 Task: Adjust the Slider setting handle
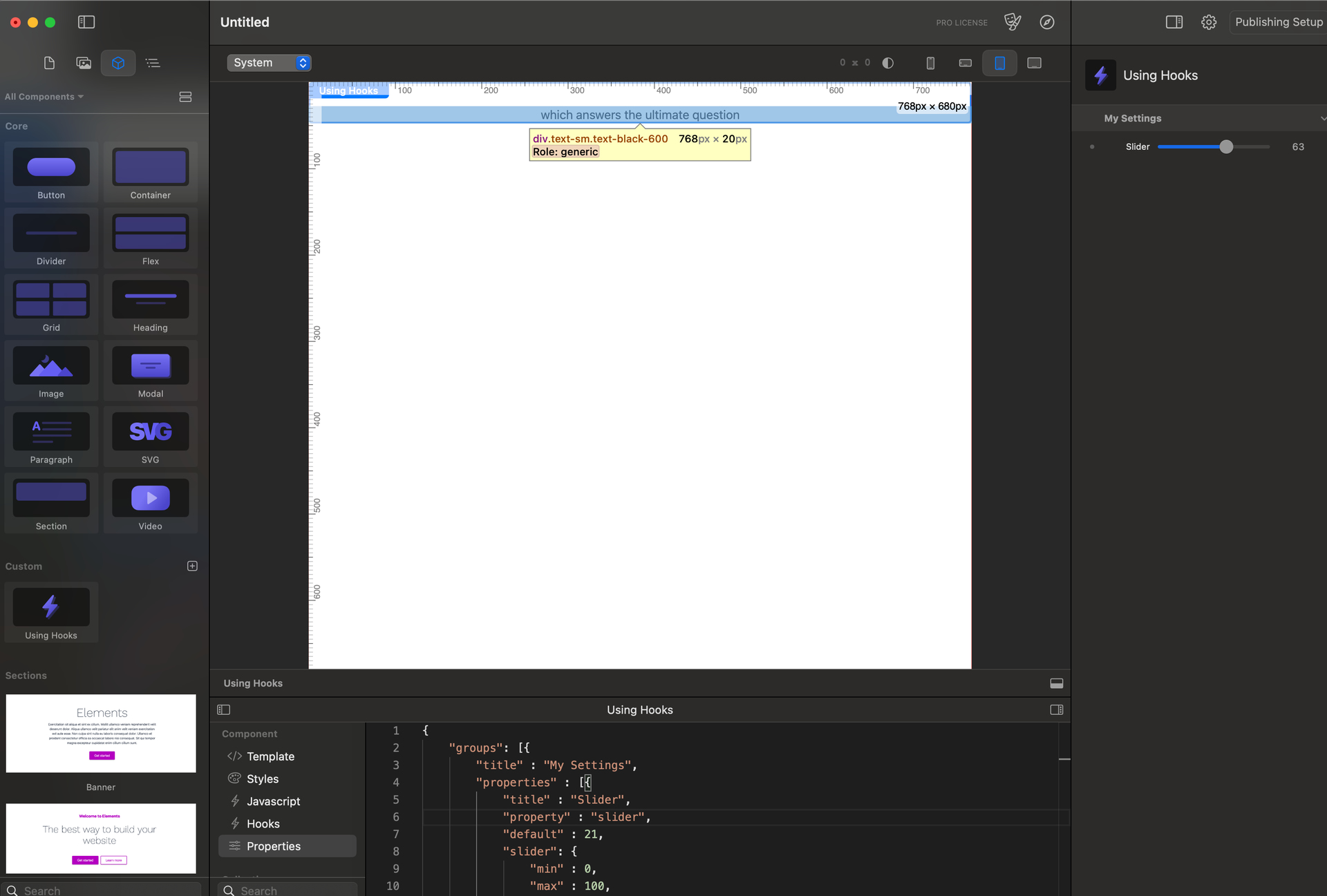coord(1226,146)
